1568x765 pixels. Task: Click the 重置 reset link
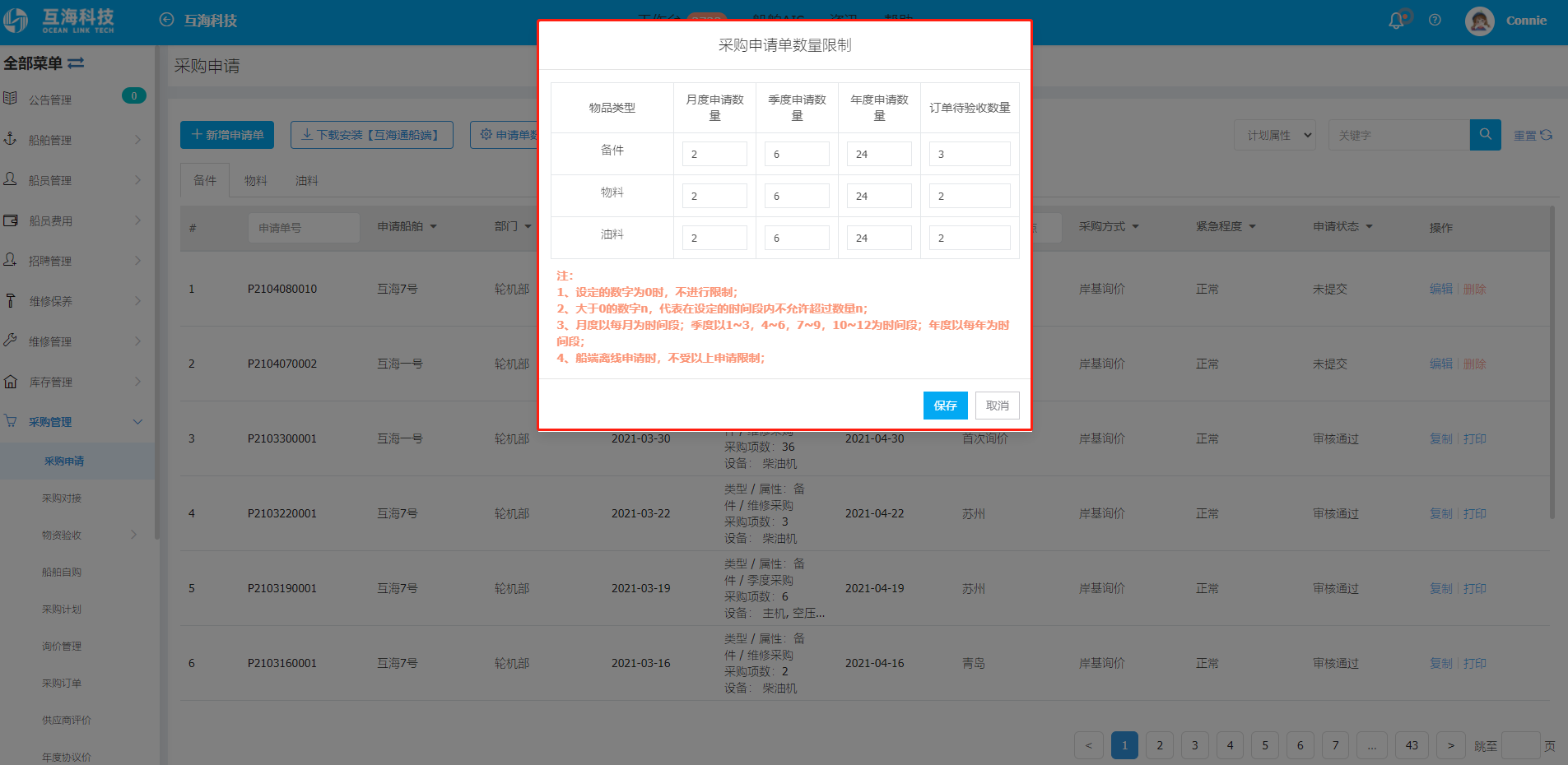coord(1533,136)
